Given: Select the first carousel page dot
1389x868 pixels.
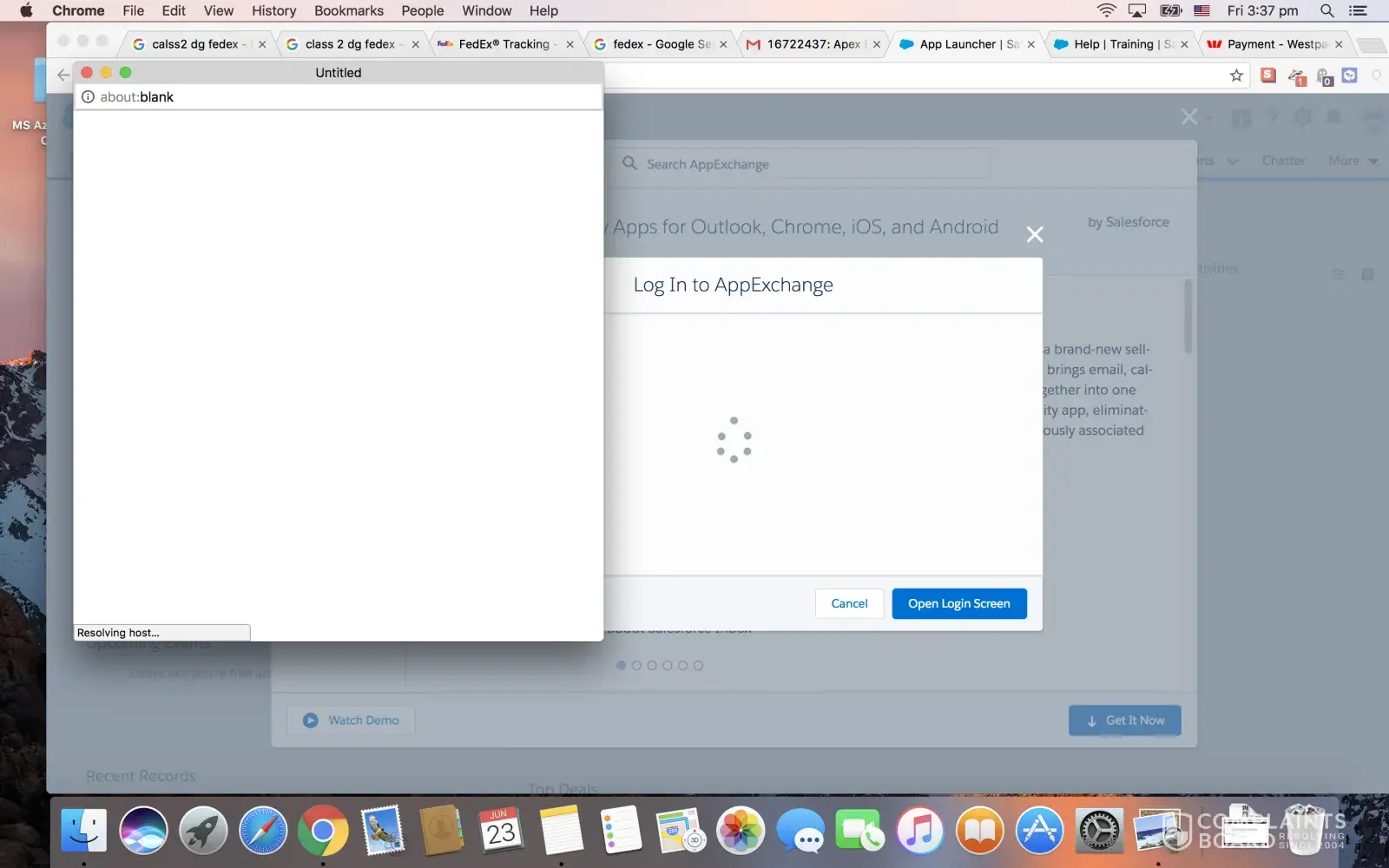Looking at the screenshot, I should pos(621,666).
